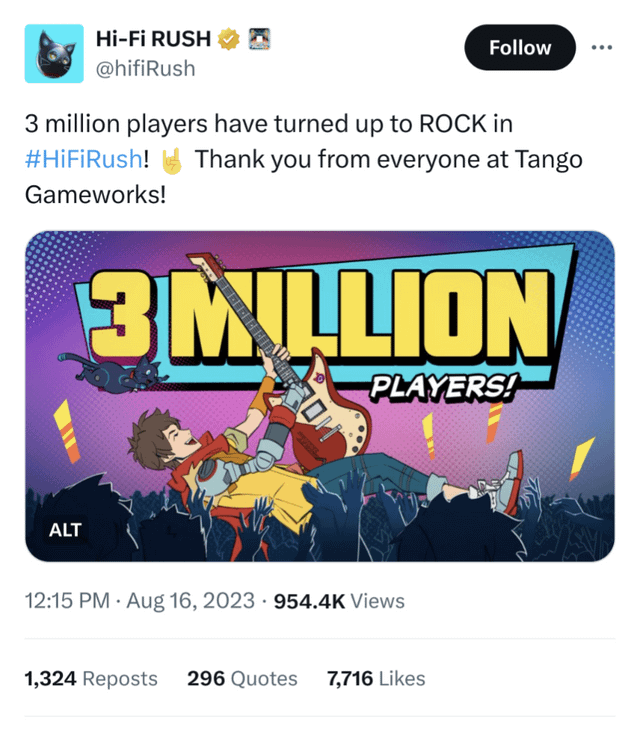
Task: Click the affiliate badge next to verified checkmark
Action: coord(259,39)
